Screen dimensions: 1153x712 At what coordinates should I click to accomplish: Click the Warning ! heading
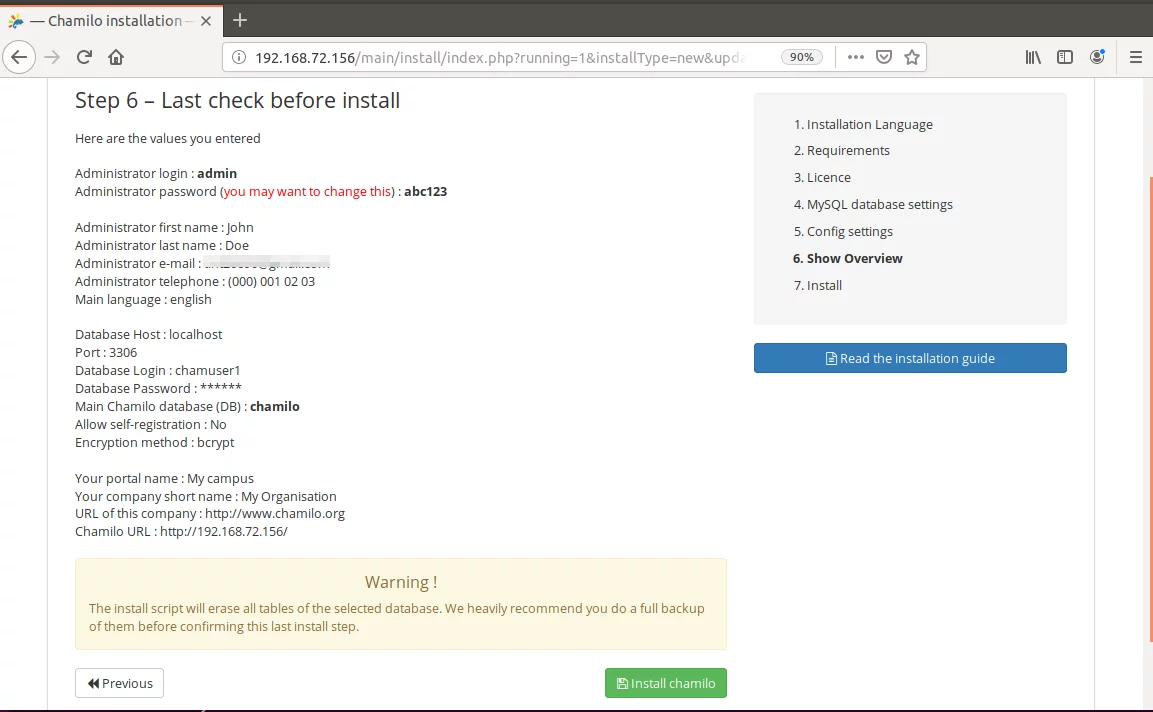click(x=401, y=583)
